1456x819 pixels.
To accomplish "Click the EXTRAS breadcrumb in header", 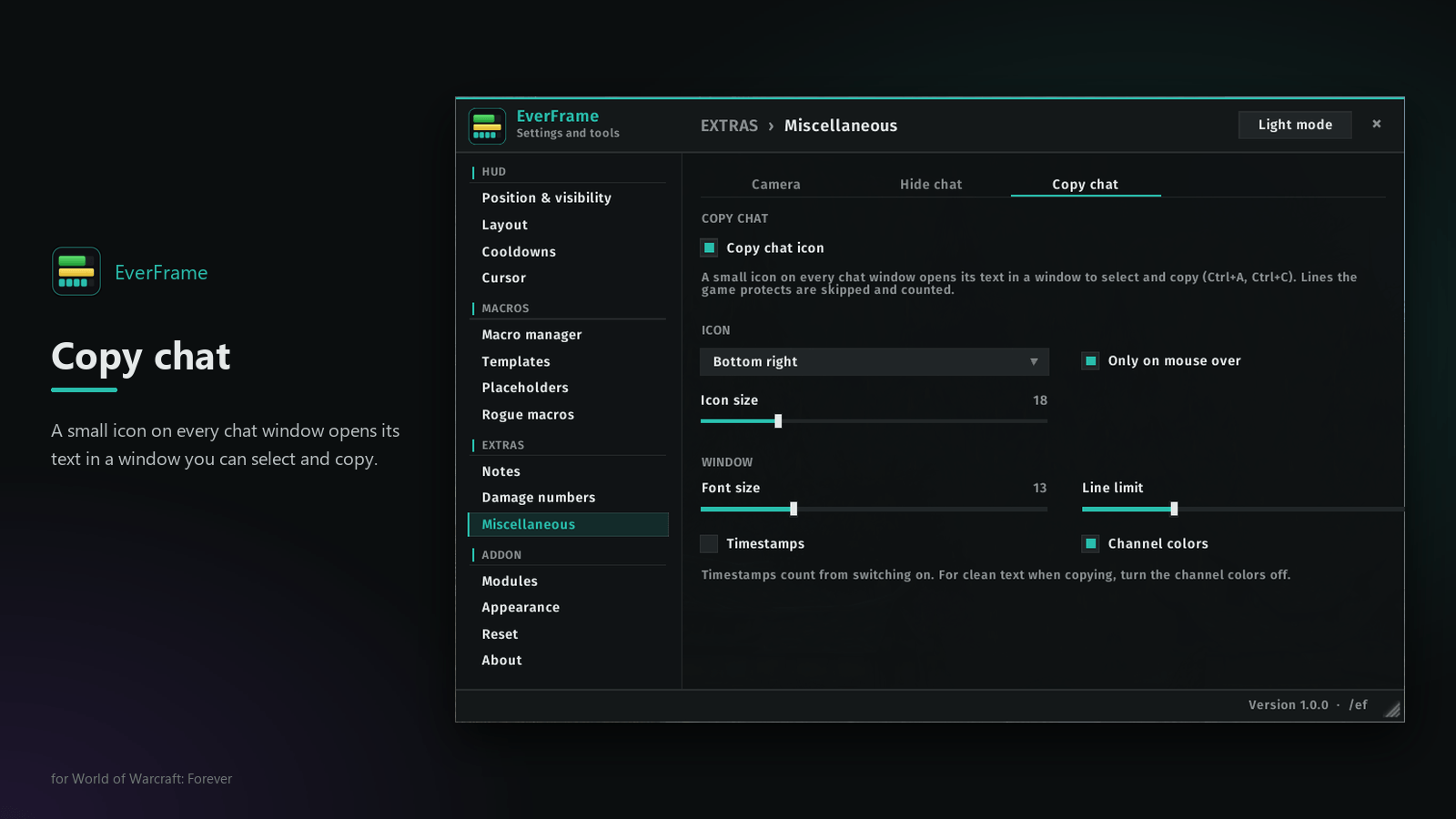I will [x=729, y=126].
